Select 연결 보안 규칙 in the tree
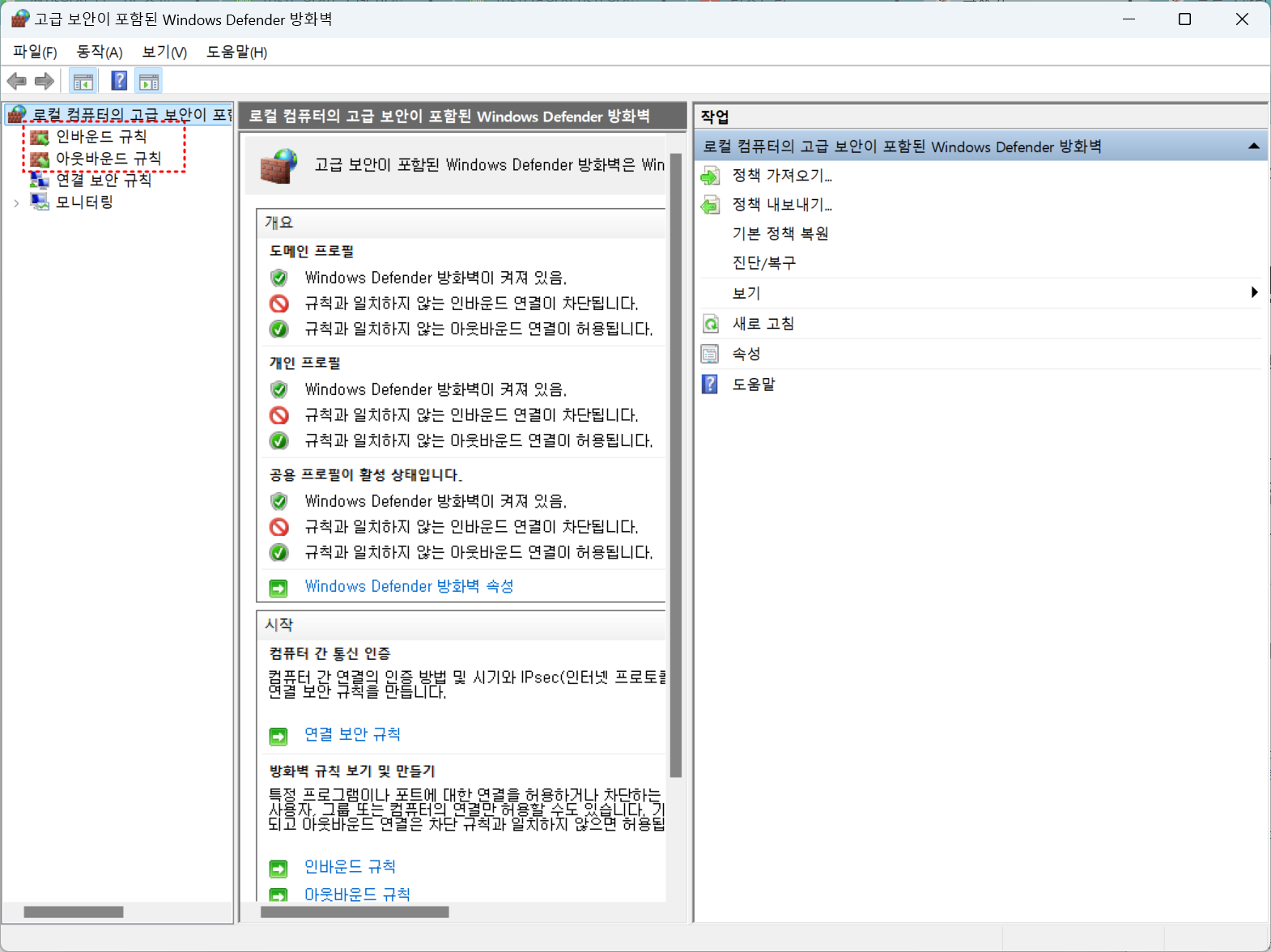 pos(104,181)
